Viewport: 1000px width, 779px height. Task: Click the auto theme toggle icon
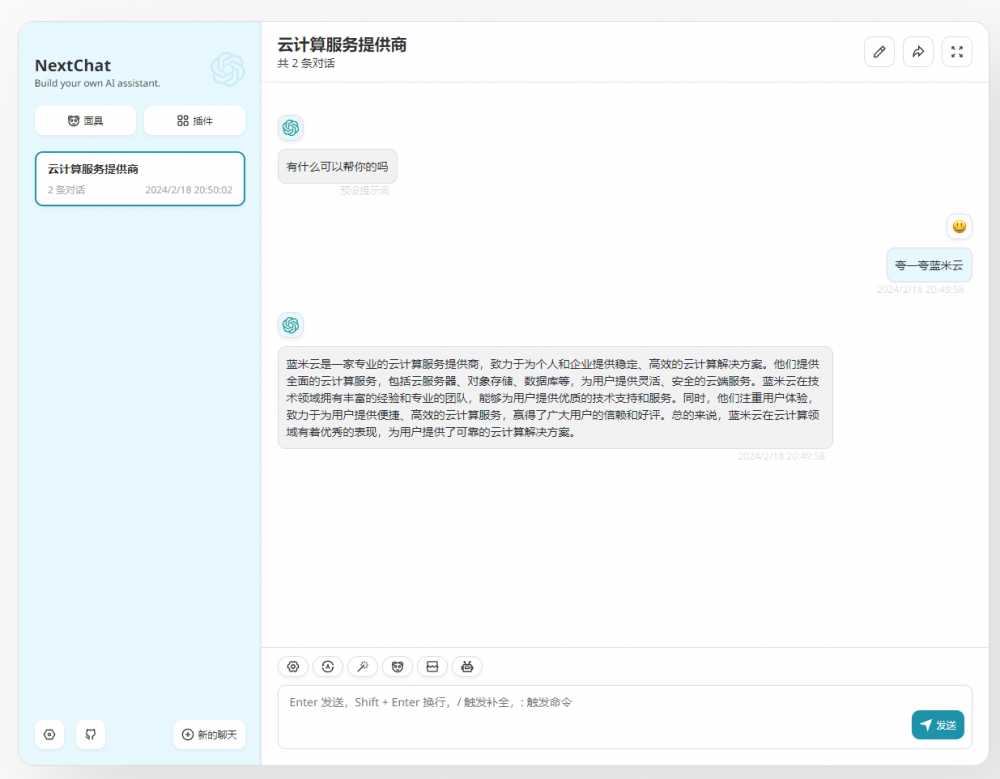328,666
